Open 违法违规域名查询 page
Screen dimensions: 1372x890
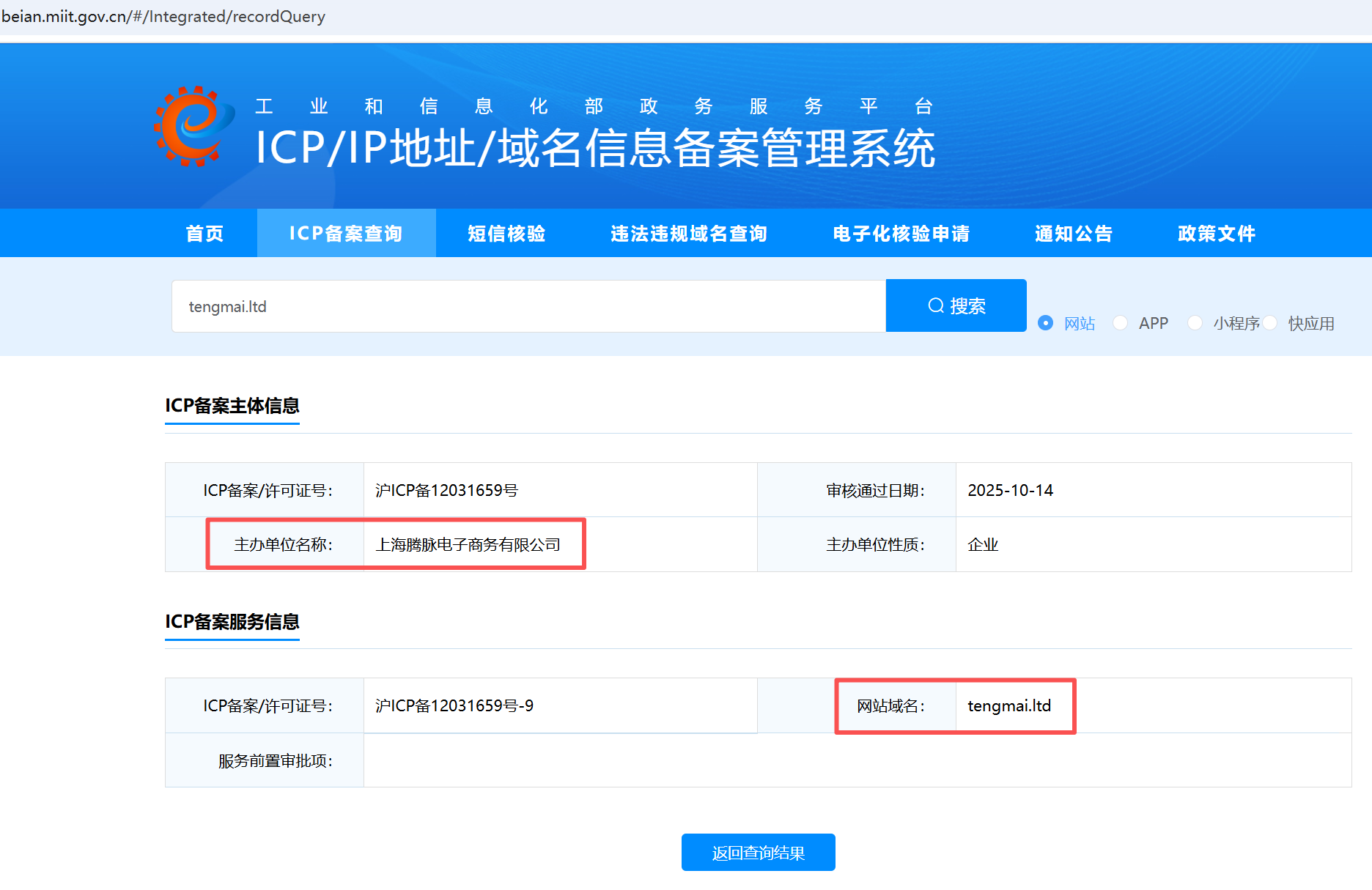point(688,234)
